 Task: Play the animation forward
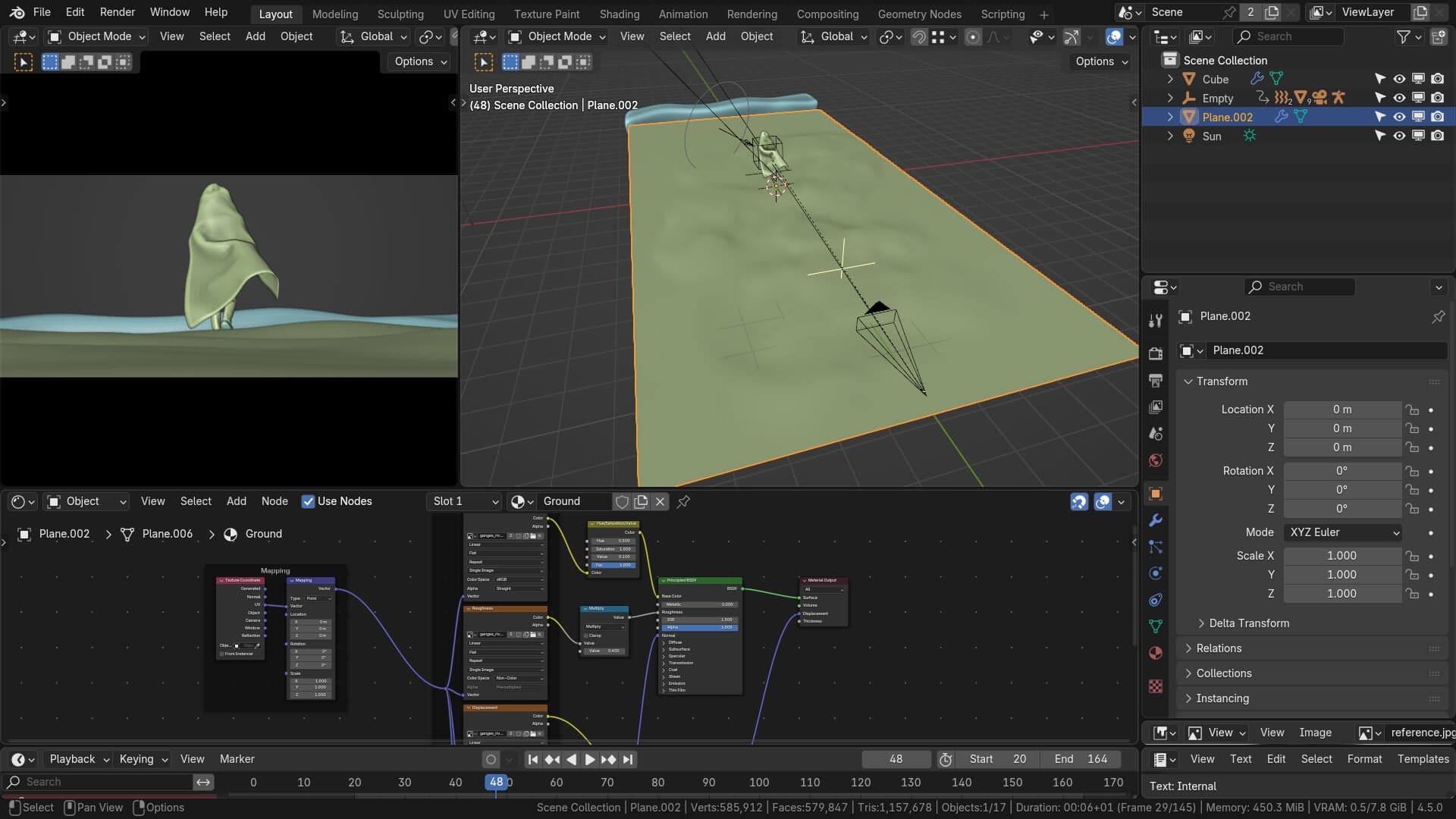click(x=589, y=759)
